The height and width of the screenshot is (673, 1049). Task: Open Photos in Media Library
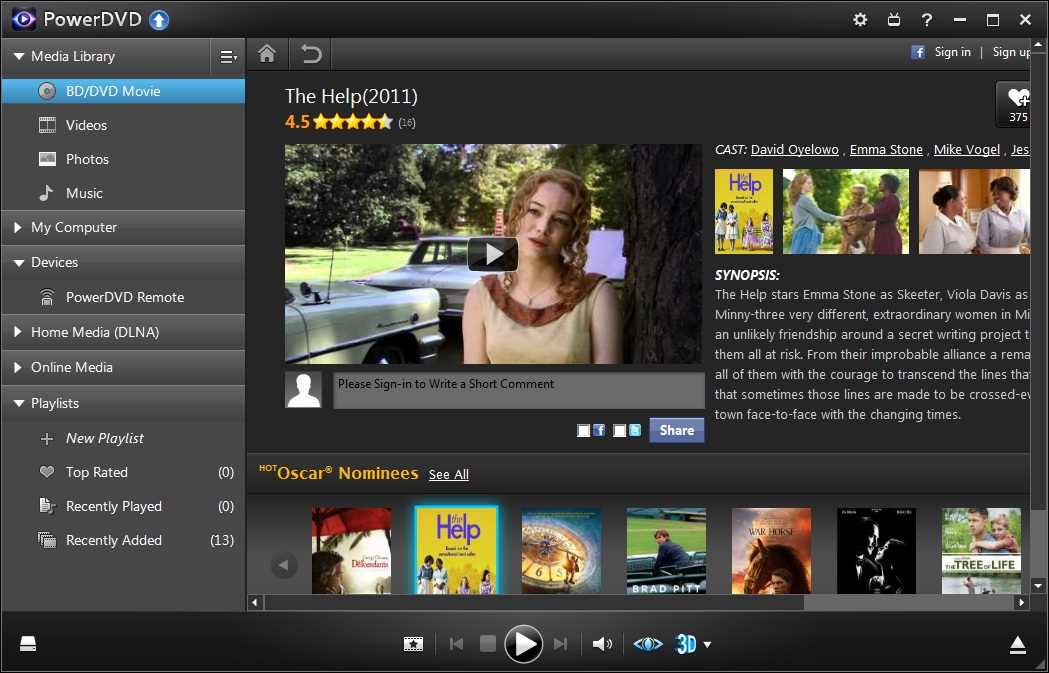coord(123,159)
